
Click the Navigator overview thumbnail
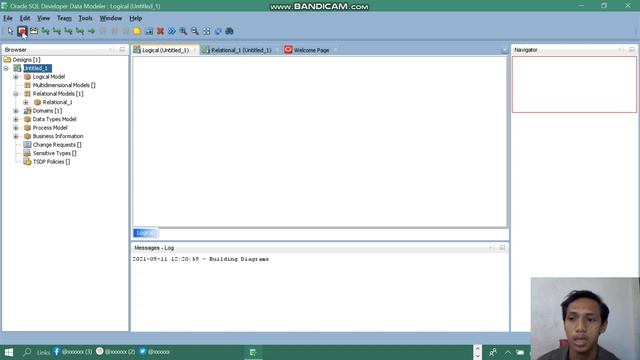574,84
